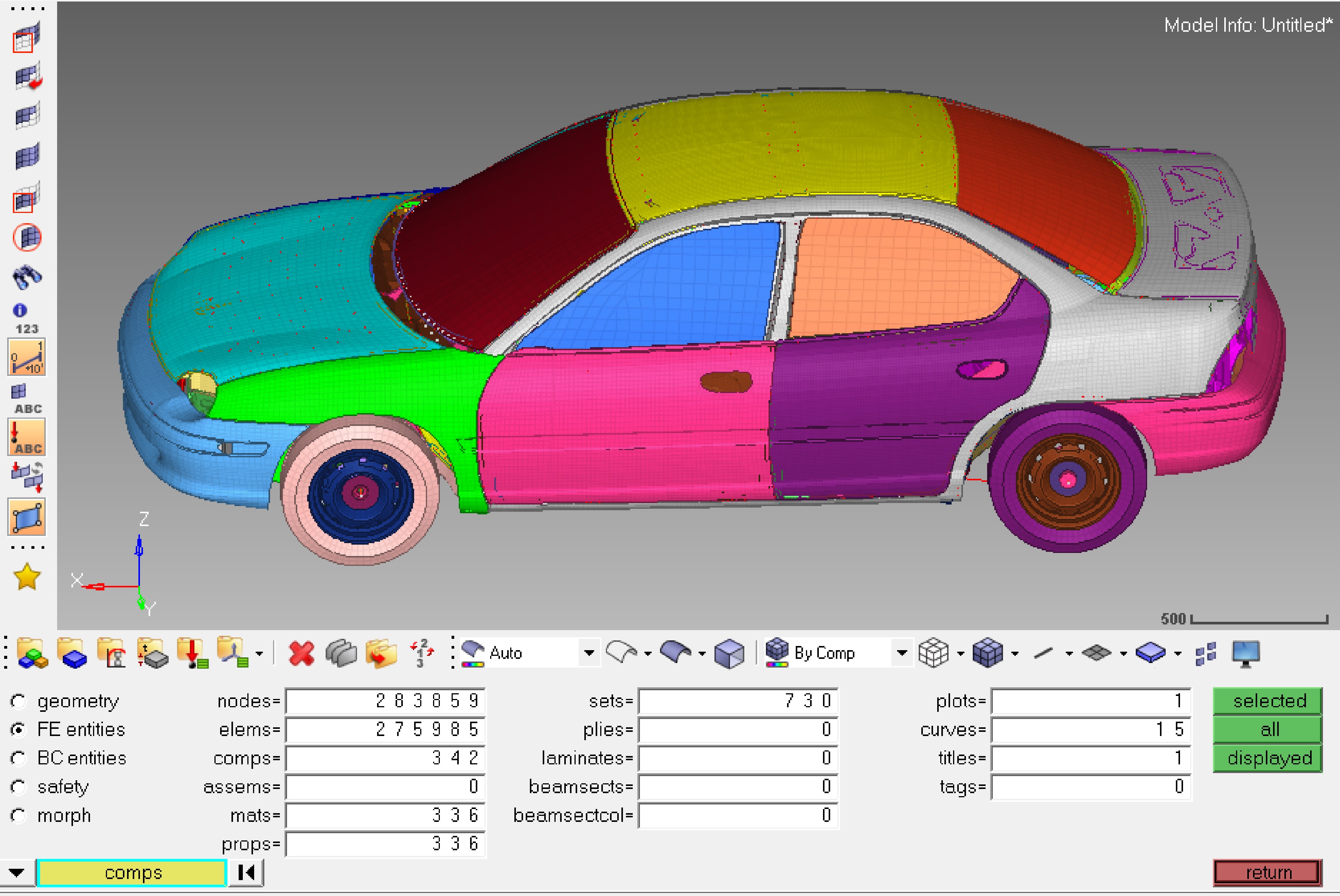This screenshot has height=896, width=1340.
Task: Select the distance measure icon
Action: [26, 357]
